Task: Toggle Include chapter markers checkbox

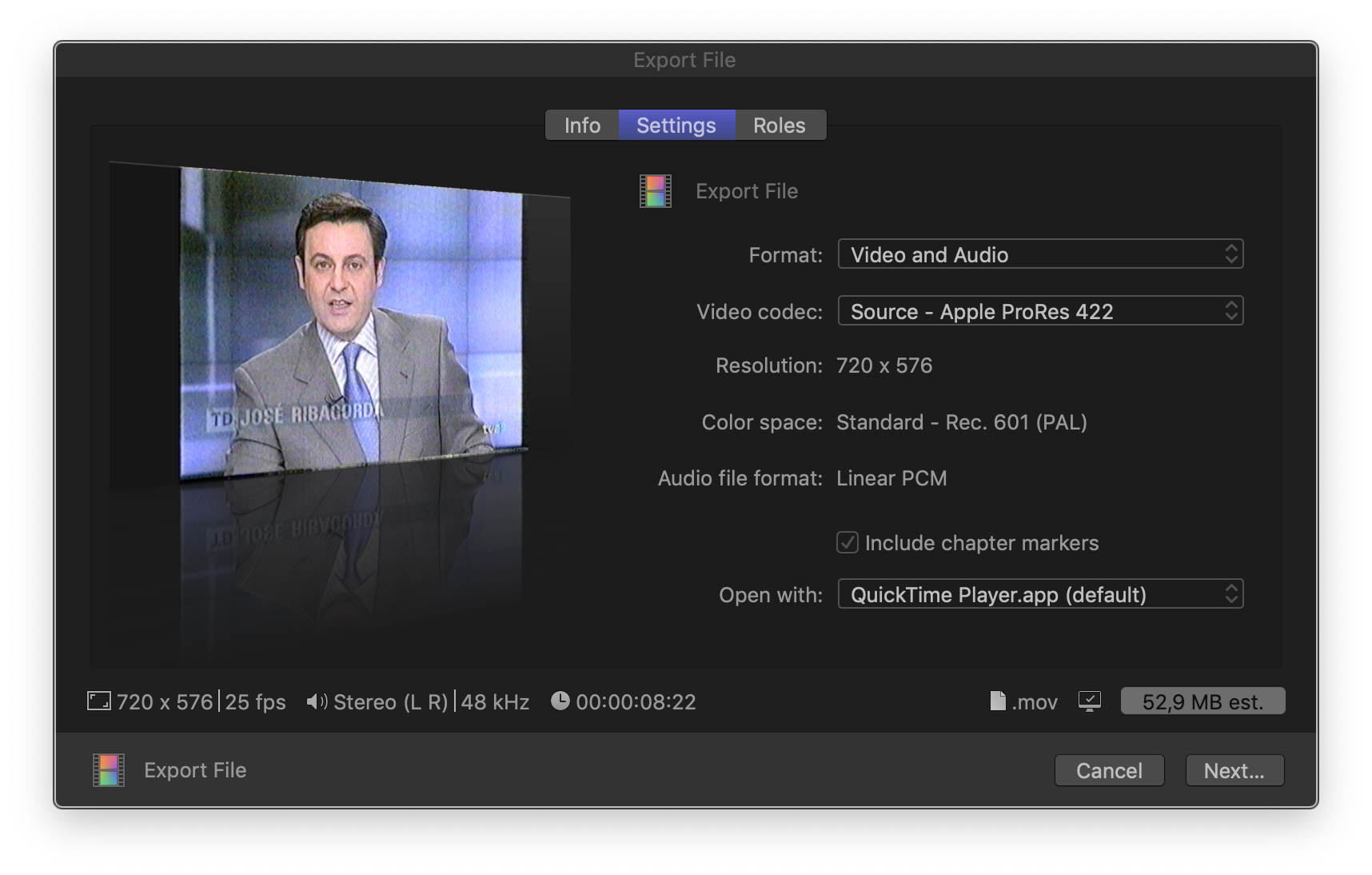Action: click(x=848, y=543)
